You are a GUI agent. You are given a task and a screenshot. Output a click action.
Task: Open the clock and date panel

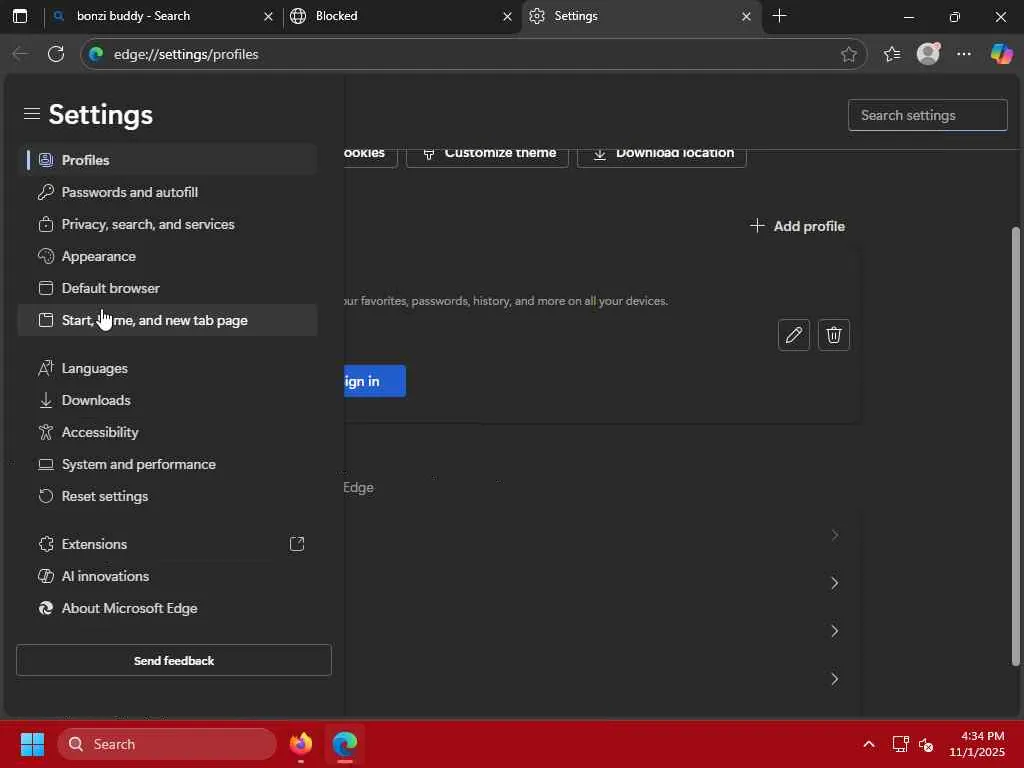[x=977, y=744]
